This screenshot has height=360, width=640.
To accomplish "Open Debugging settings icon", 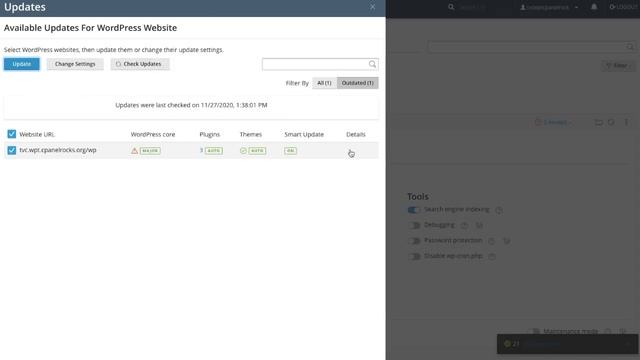I will [x=479, y=225].
